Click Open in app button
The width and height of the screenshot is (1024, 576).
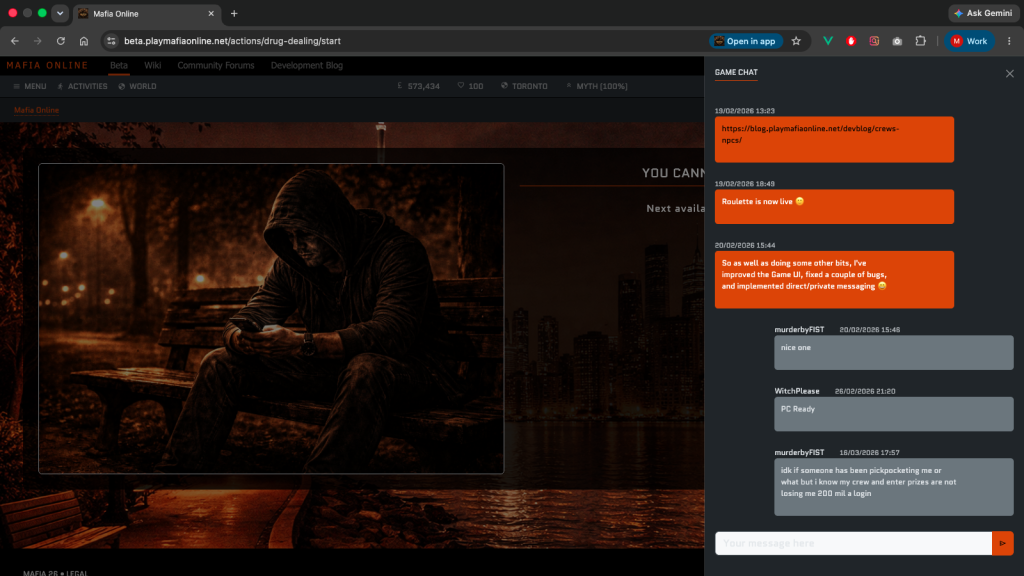746,41
